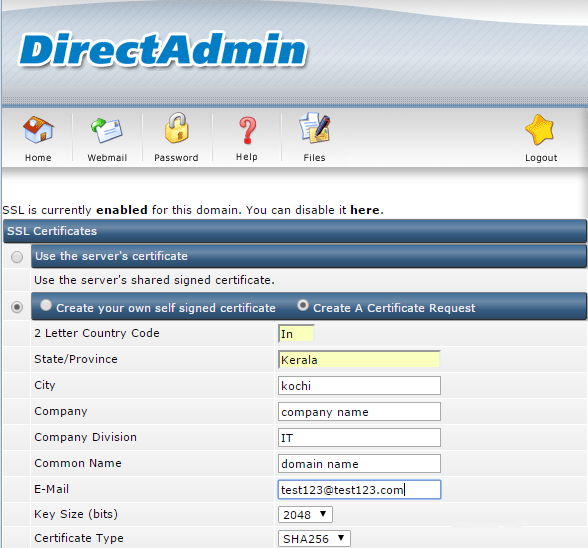Choose Create your own self signed certificate

(x=46, y=305)
